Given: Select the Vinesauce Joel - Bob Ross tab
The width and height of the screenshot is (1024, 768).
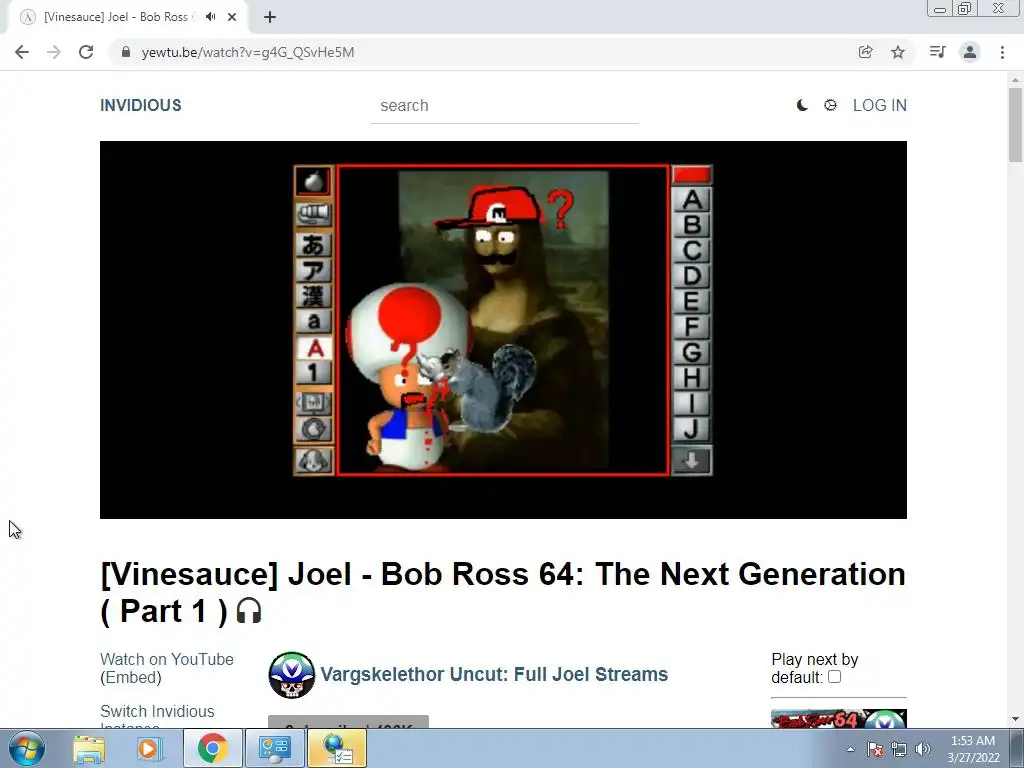Looking at the screenshot, I should (x=116, y=17).
